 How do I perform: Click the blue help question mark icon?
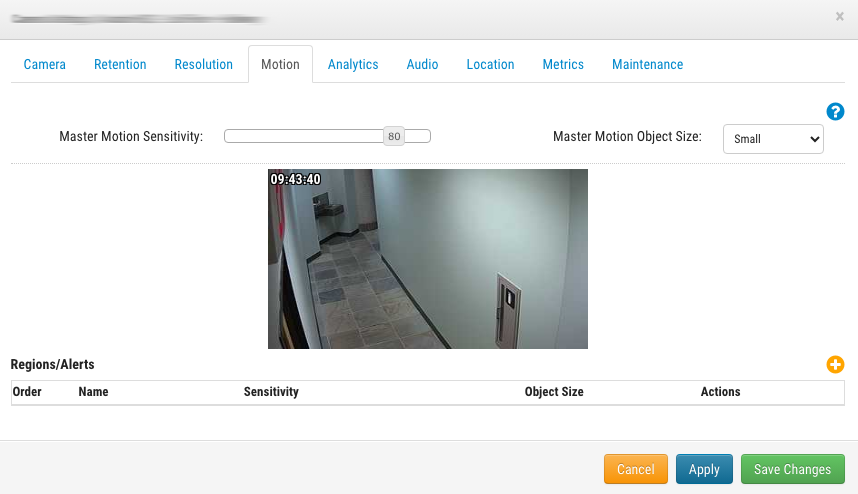coord(835,112)
